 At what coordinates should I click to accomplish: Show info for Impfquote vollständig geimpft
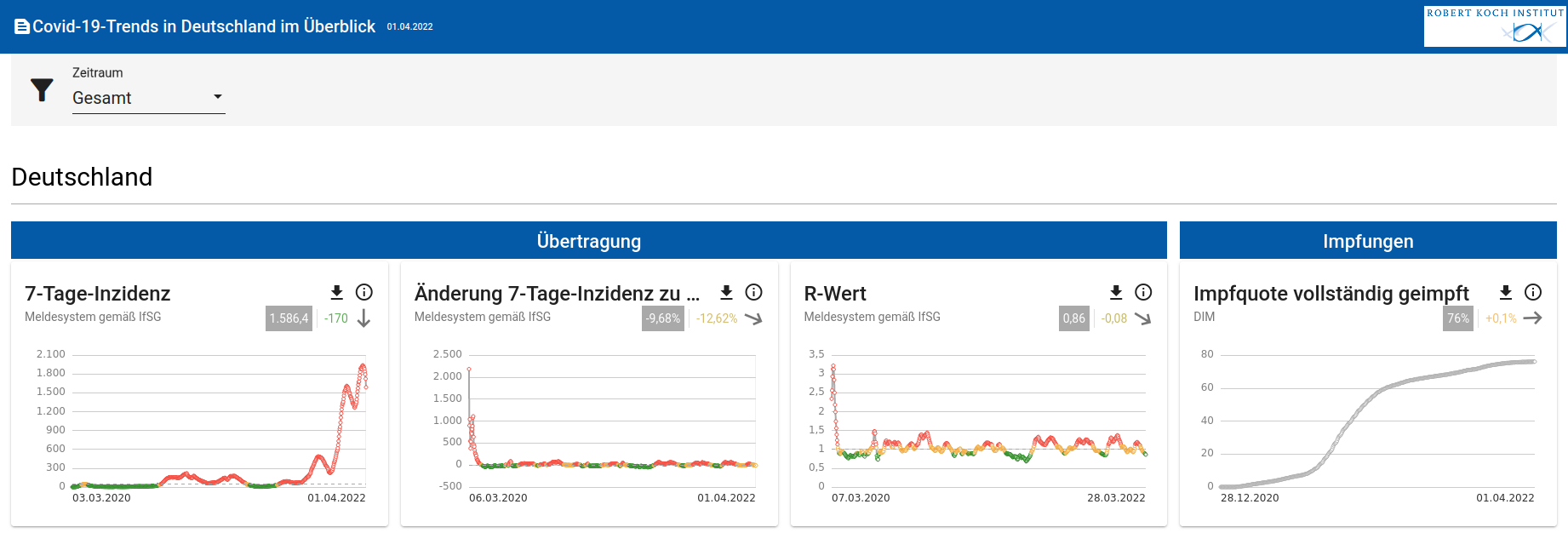tap(1533, 292)
